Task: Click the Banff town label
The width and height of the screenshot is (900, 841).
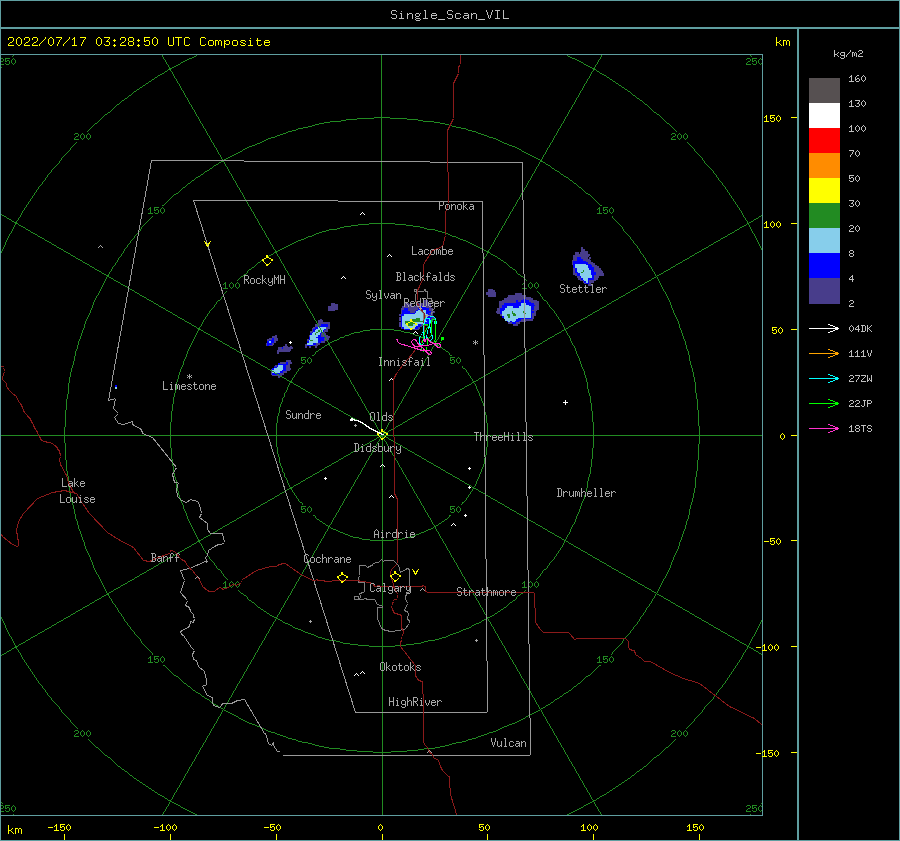Action: click(x=165, y=557)
